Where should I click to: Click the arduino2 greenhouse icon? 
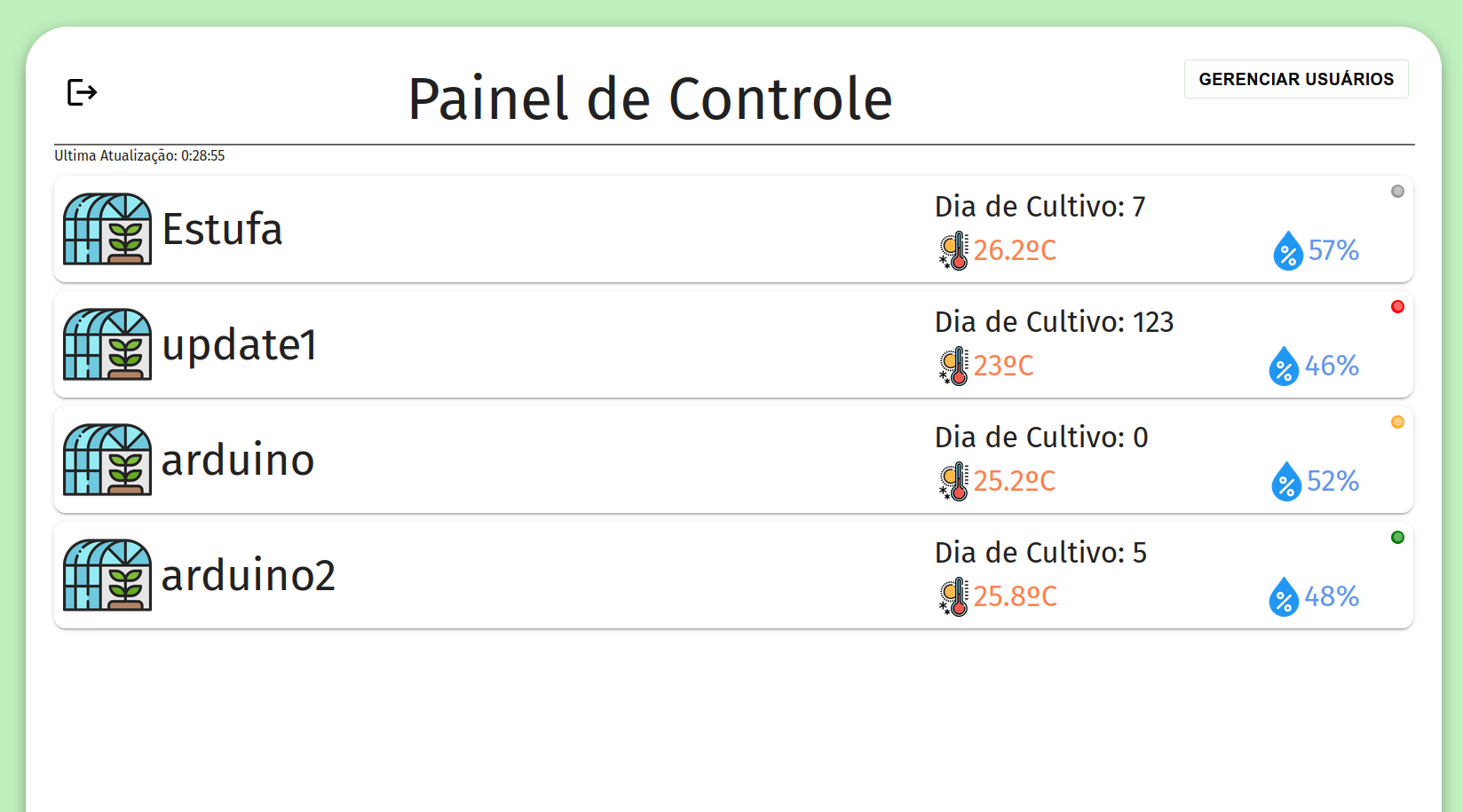click(x=107, y=575)
